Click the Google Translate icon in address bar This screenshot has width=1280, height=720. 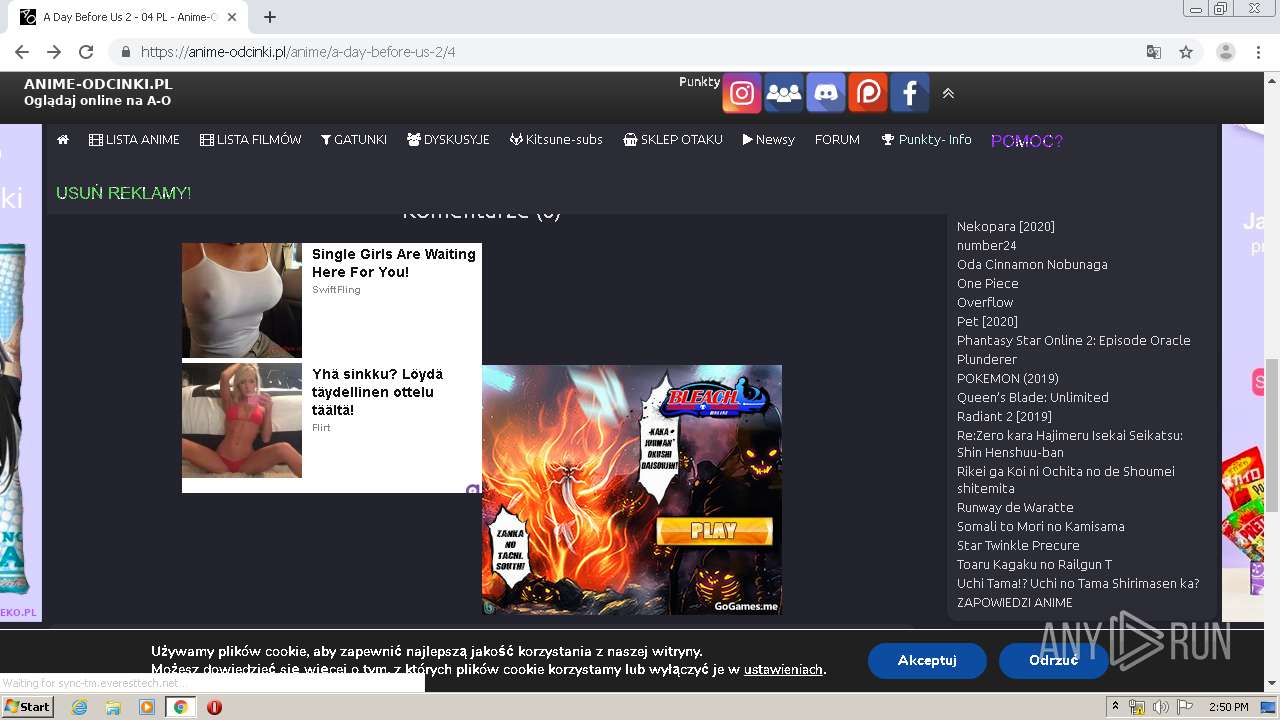coord(1154,52)
